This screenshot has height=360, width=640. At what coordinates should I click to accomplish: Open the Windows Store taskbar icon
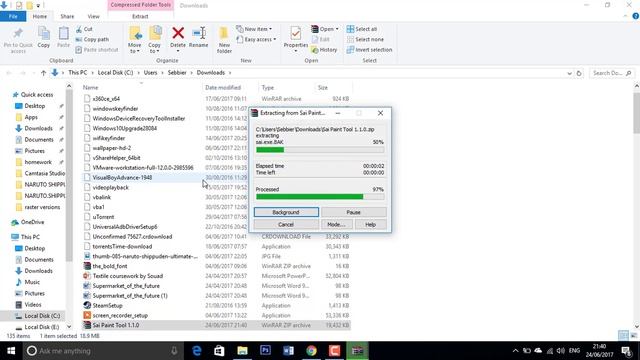click(220, 351)
